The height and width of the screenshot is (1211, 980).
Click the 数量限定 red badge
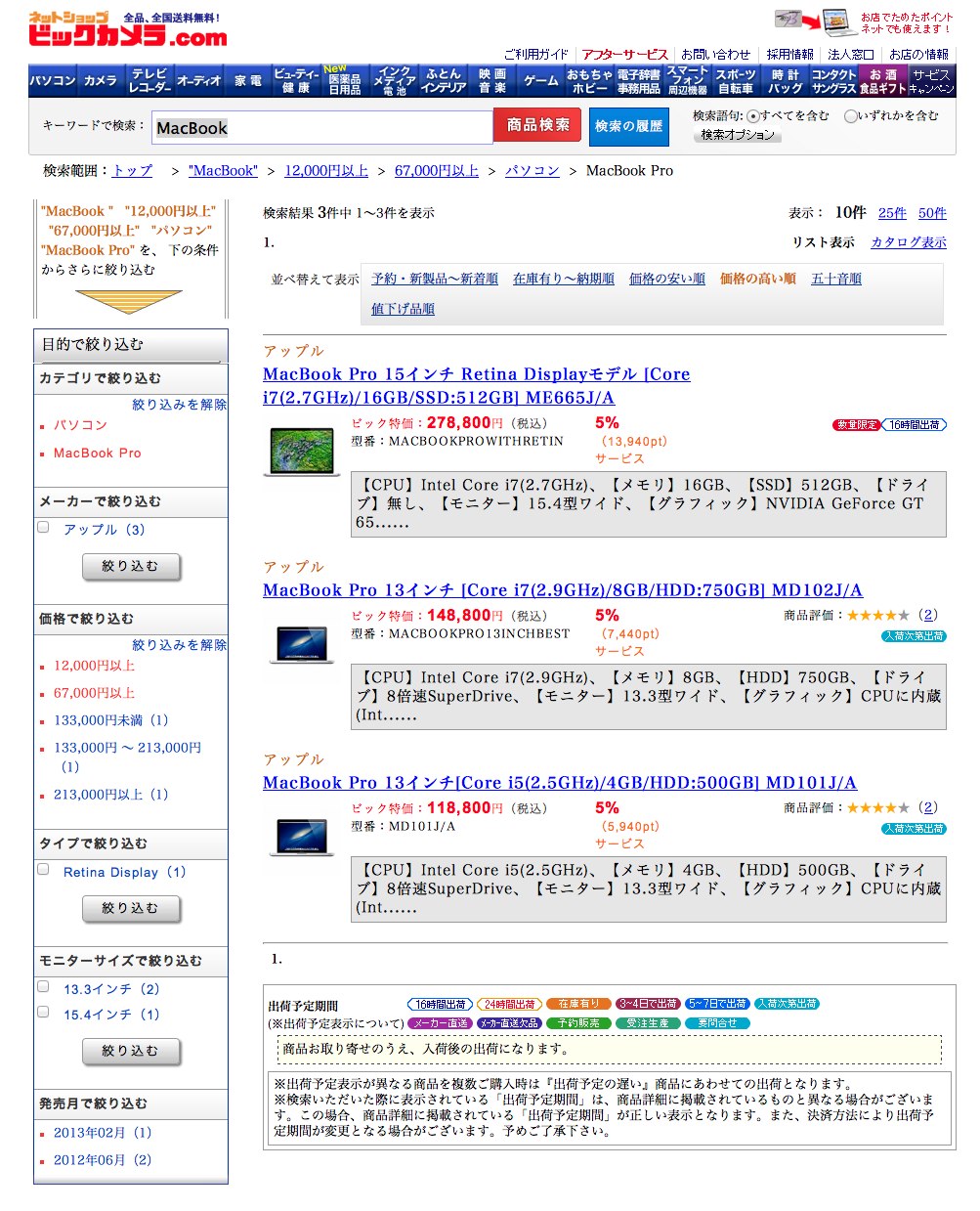click(x=856, y=425)
